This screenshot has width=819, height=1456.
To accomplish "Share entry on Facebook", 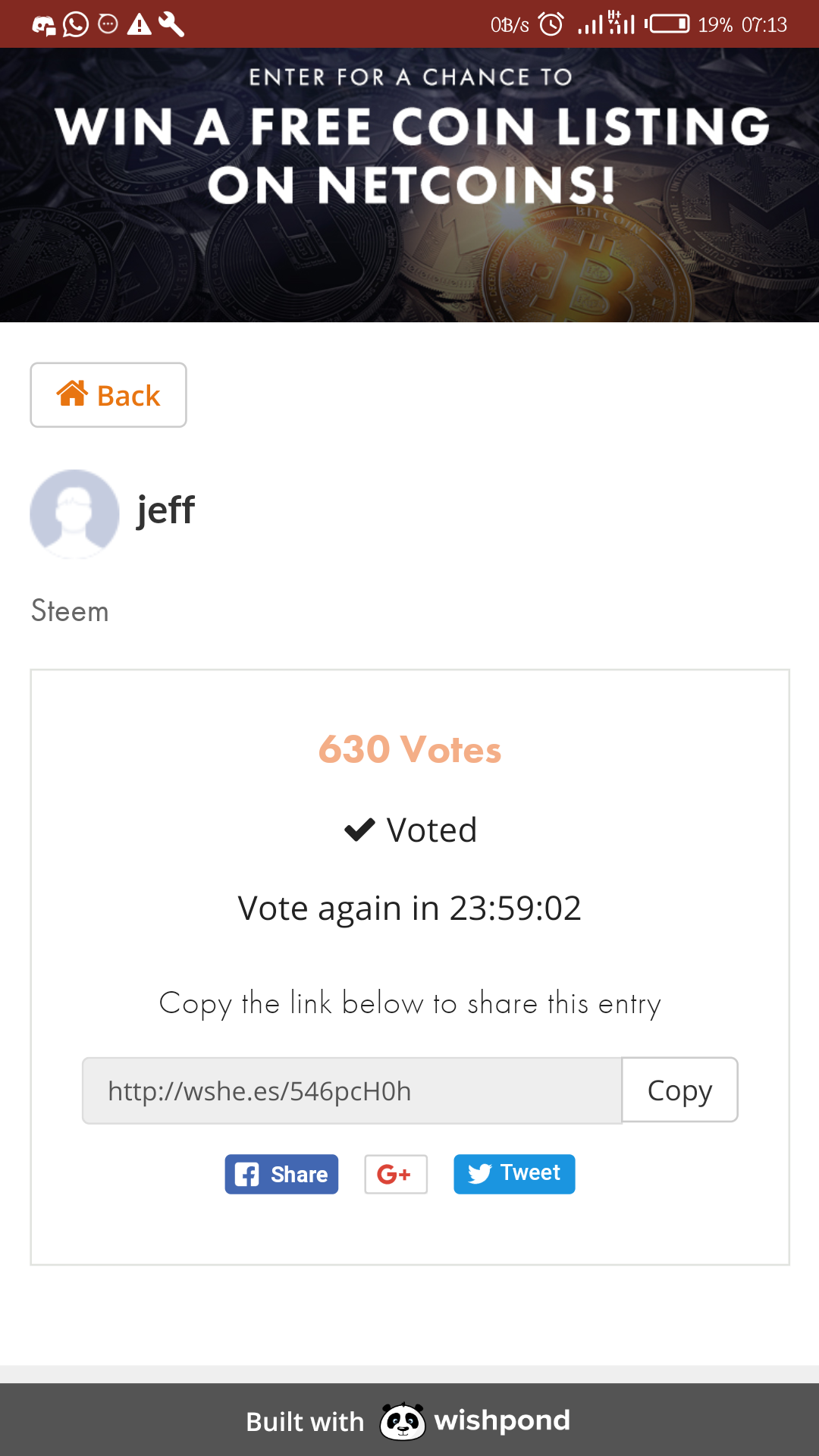I will click(x=281, y=1174).
